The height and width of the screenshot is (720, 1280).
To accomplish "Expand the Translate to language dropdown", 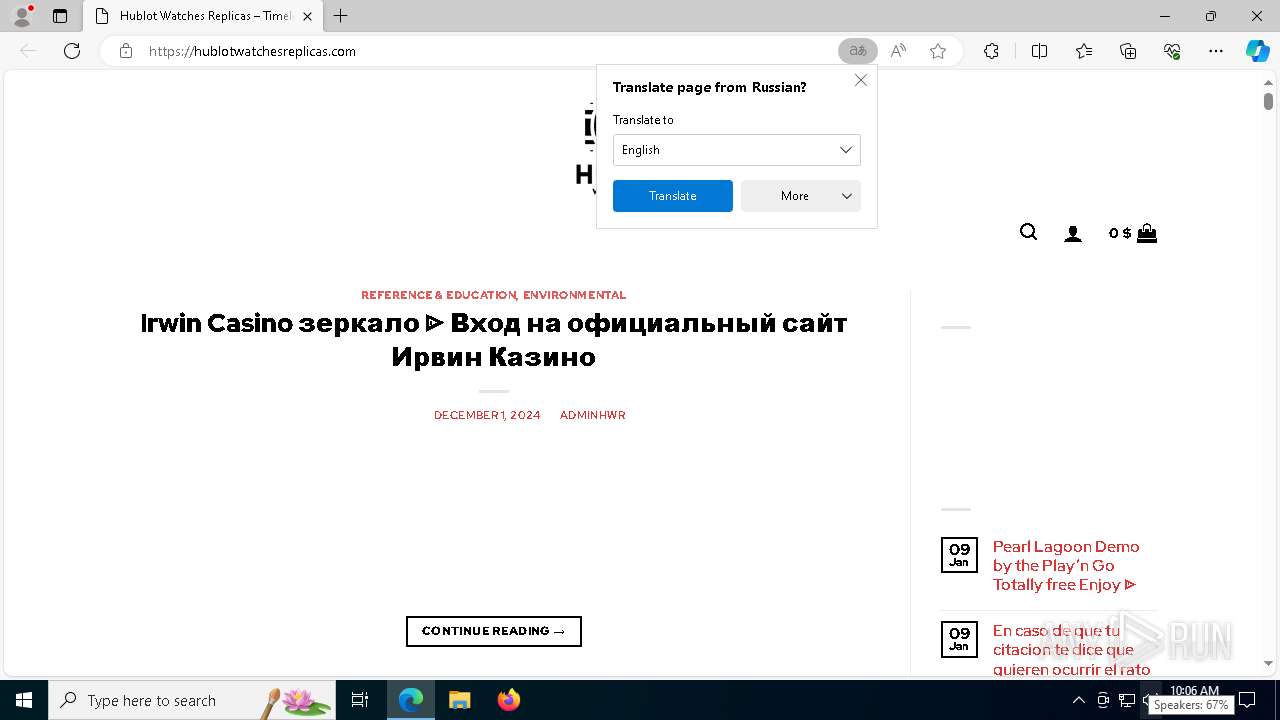I will click(x=737, y=150).
